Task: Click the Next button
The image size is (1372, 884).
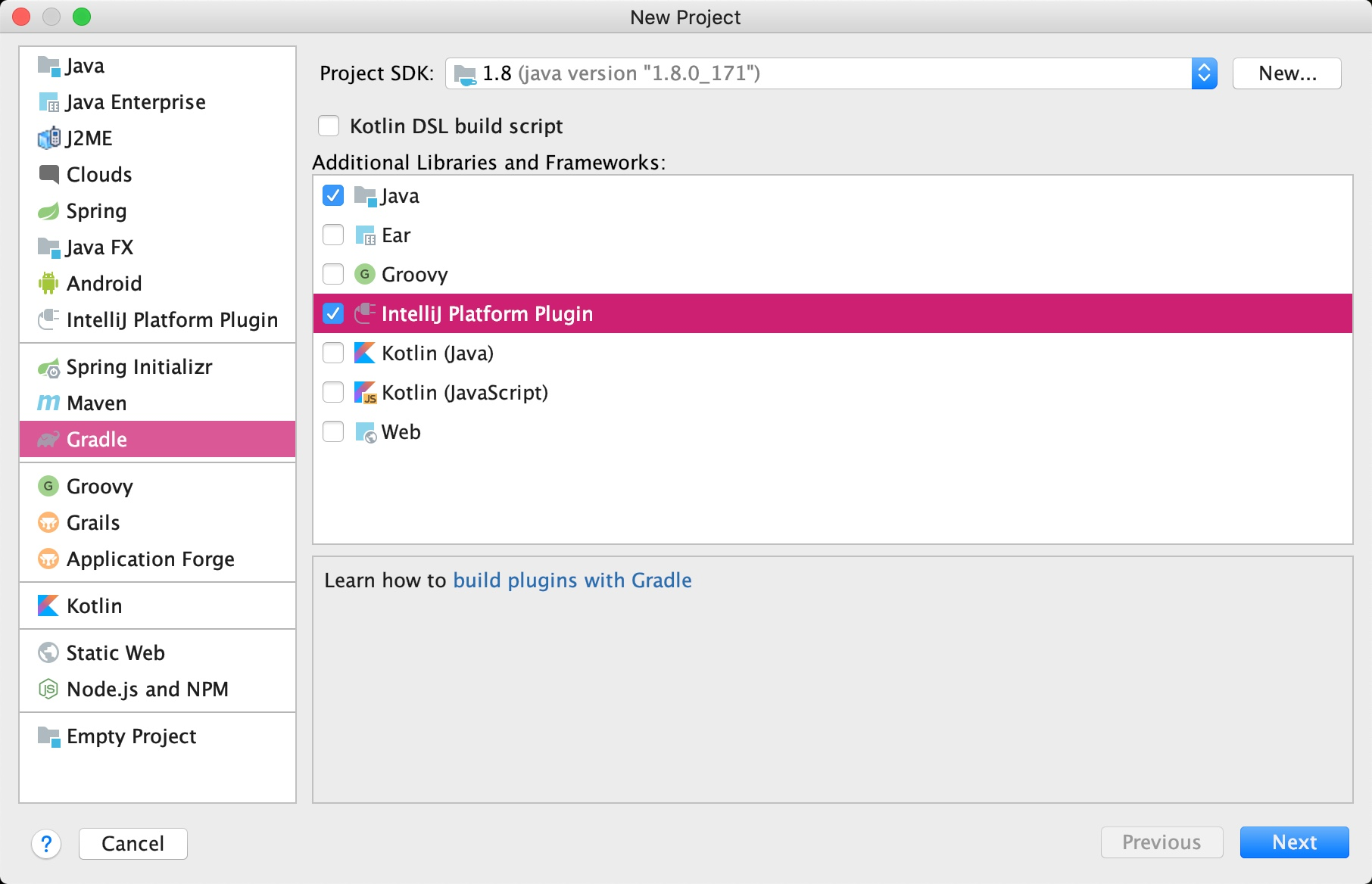Action: [x=1294, y=842]
